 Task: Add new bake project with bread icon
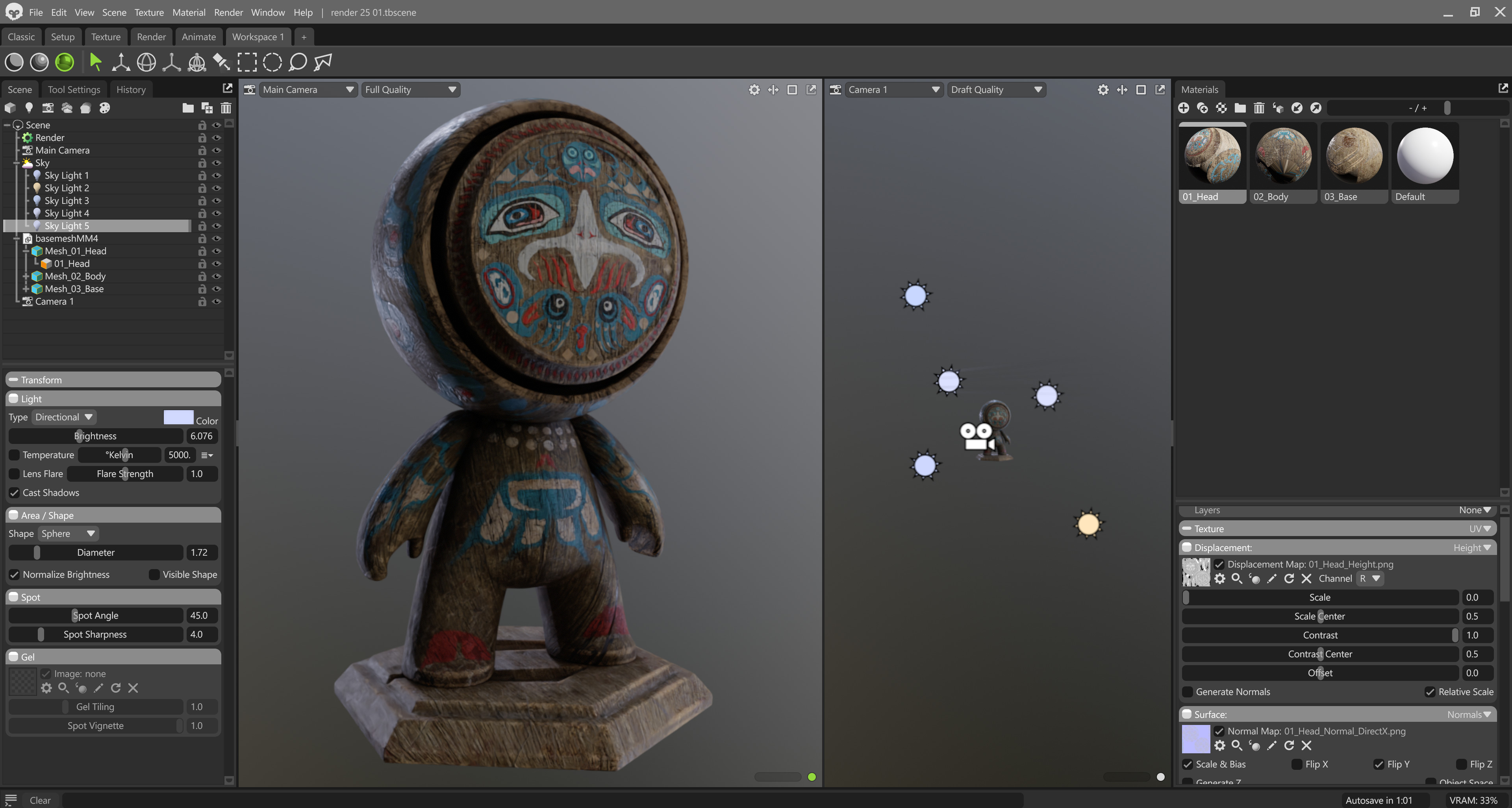tap(86, 108)
